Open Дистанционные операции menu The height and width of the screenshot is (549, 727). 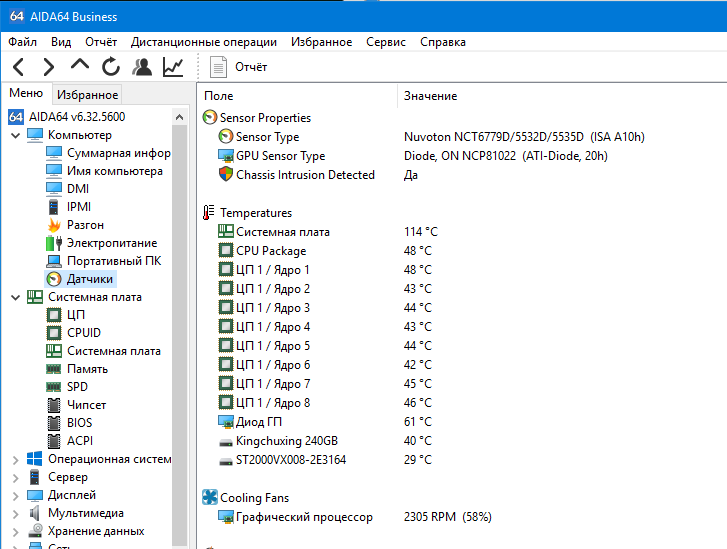[x=204, y=42]
